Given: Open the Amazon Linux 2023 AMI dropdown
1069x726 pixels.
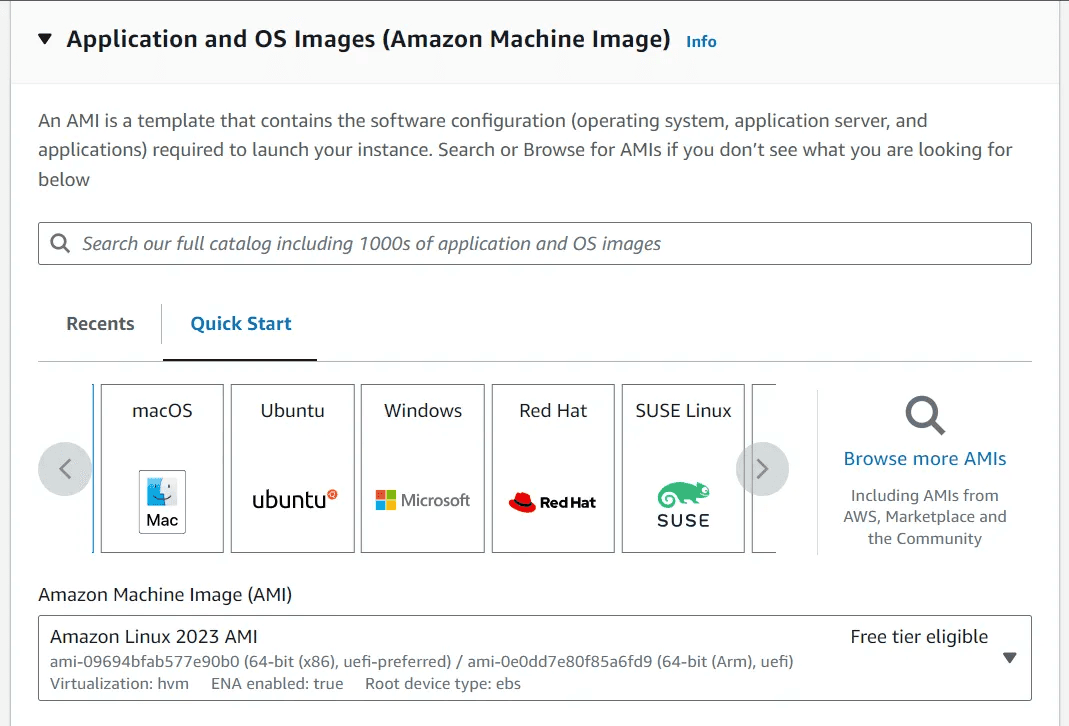Looking at the screenshot, I should coord(534,658).
